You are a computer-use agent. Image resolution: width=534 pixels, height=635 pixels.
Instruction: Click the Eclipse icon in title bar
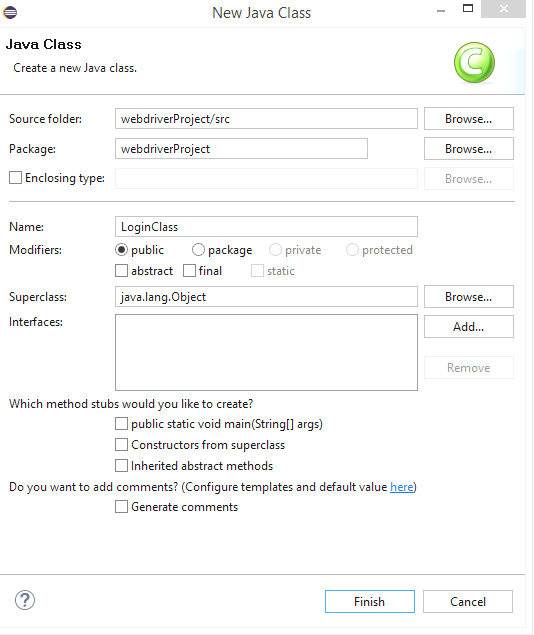pyautogui.click(x=10, y=12)
